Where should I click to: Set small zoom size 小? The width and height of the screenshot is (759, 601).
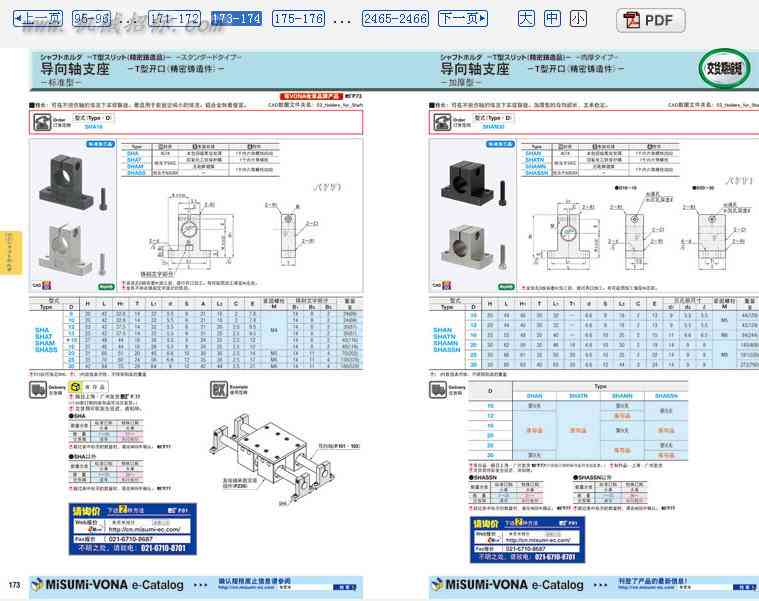[578, 18]
